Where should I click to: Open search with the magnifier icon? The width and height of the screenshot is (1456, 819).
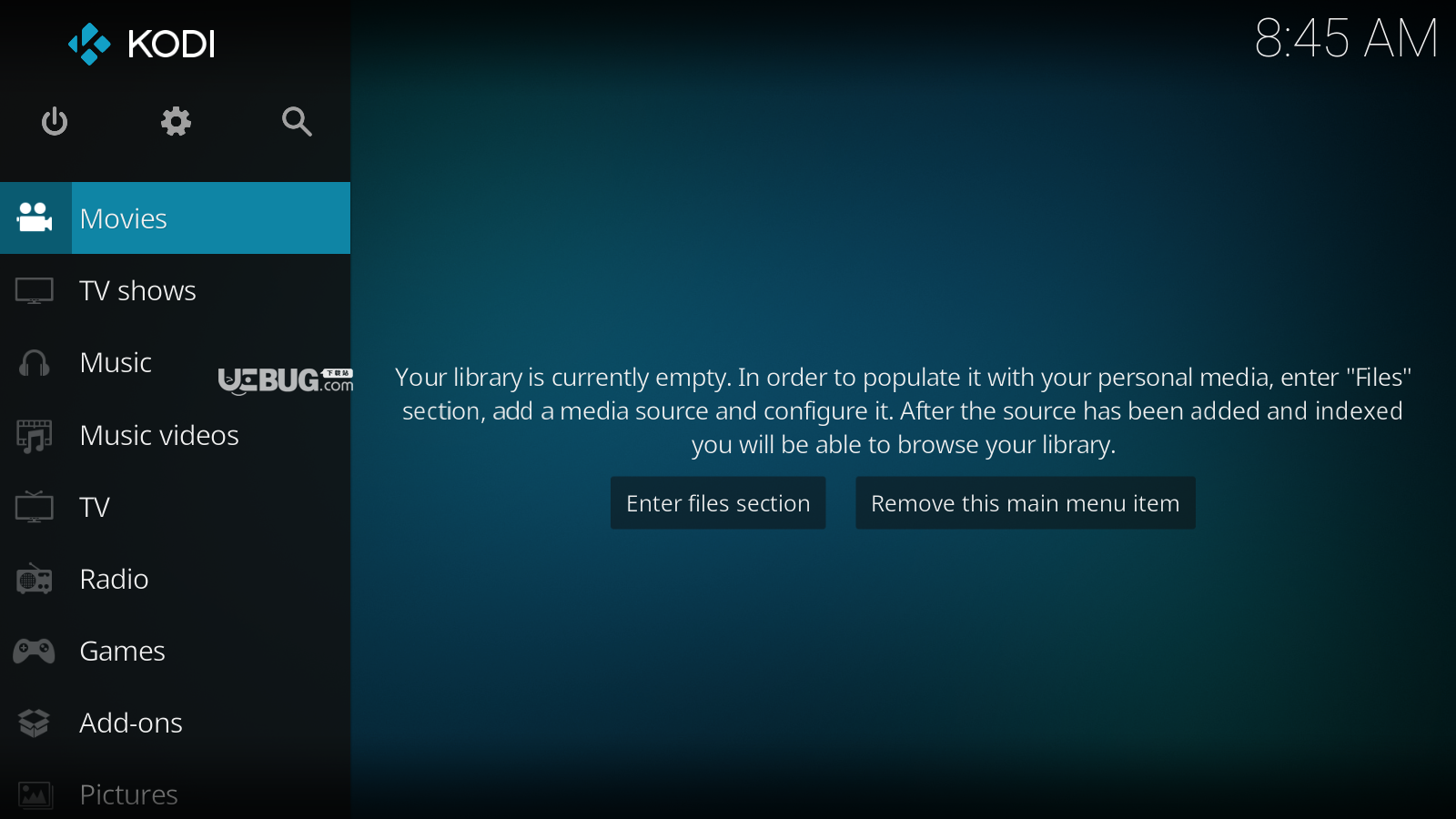(297, 121)
